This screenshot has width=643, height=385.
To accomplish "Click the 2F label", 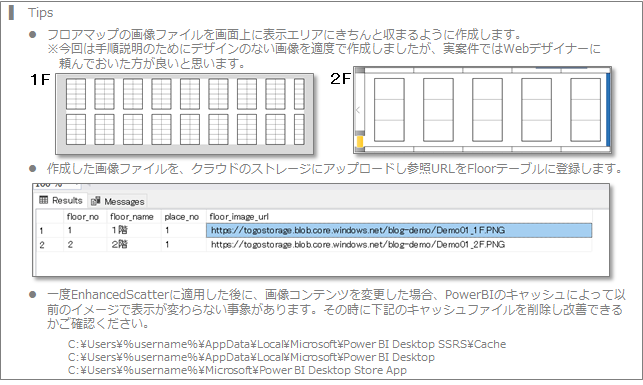I will point(340,79).
